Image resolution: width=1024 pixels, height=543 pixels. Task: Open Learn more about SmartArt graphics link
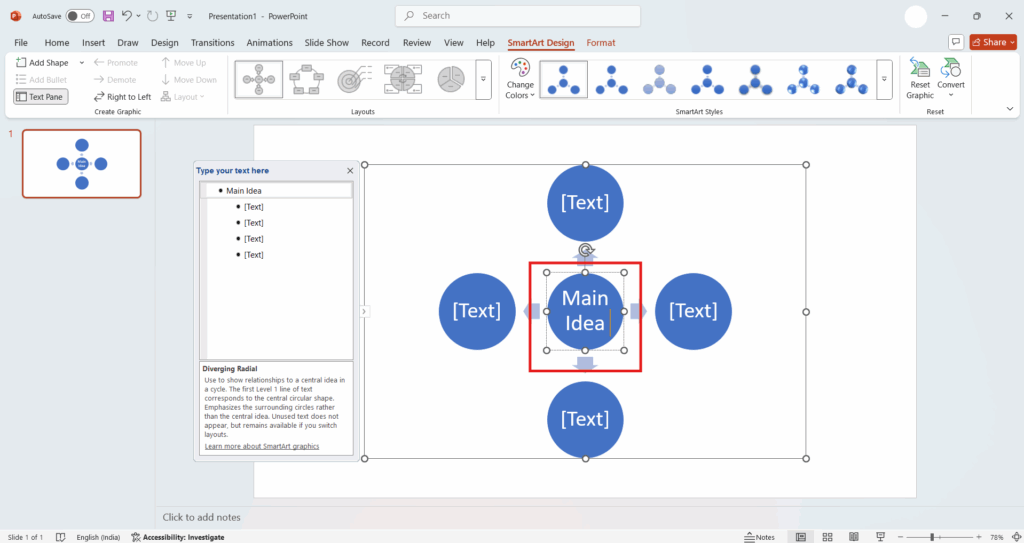(261, 446)
